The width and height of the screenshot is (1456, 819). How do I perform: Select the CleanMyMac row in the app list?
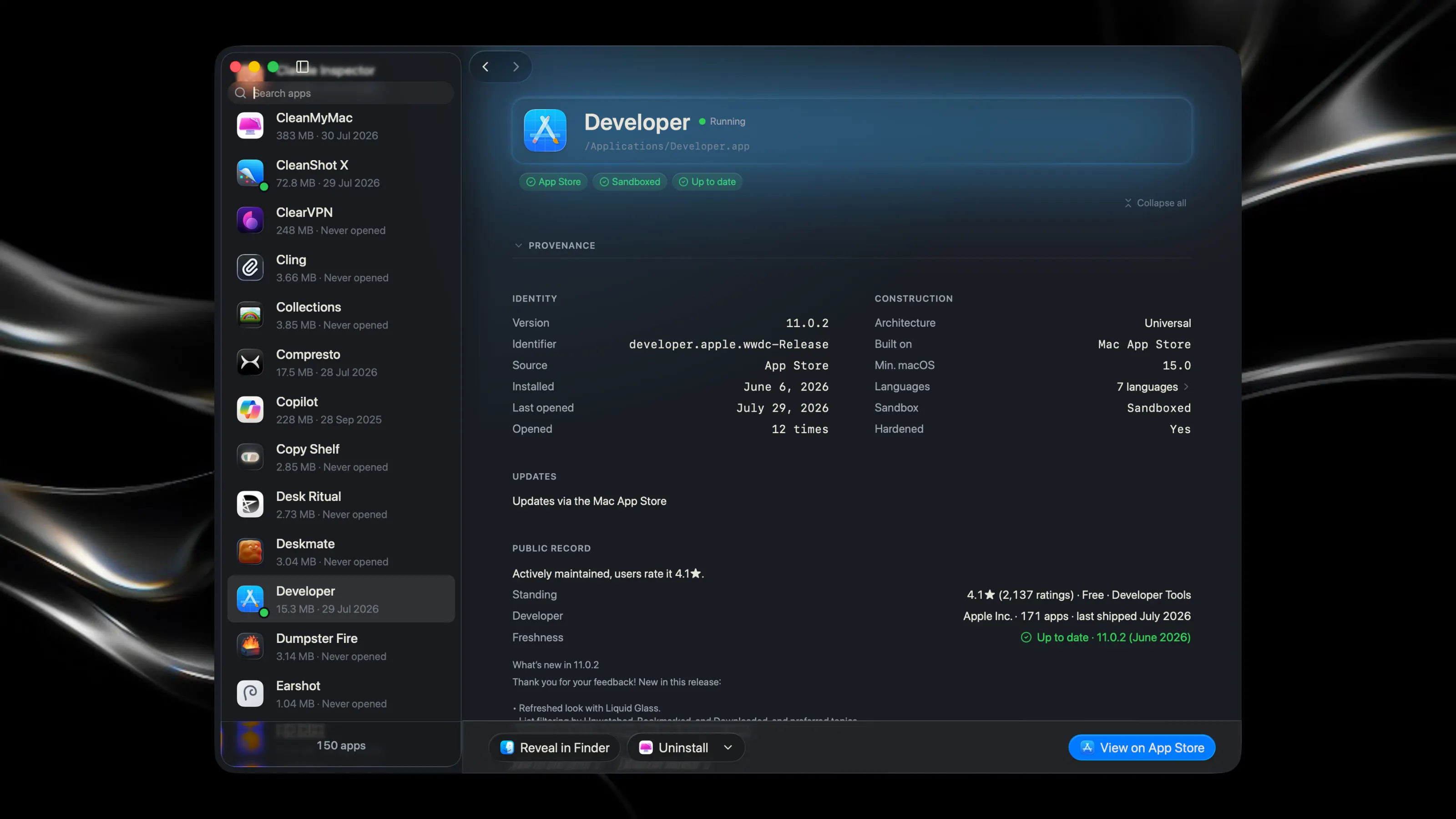coord(341,126)
